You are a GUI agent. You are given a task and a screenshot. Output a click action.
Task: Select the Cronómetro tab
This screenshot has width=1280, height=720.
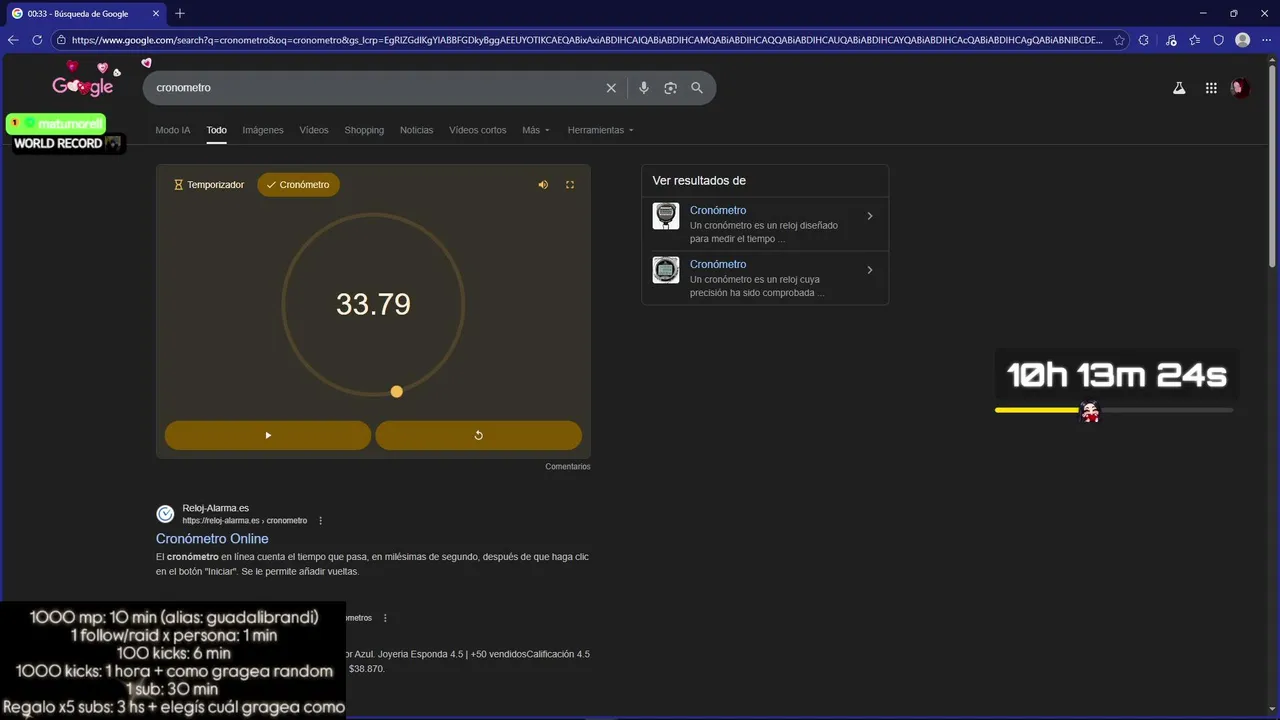click(298, 185)
